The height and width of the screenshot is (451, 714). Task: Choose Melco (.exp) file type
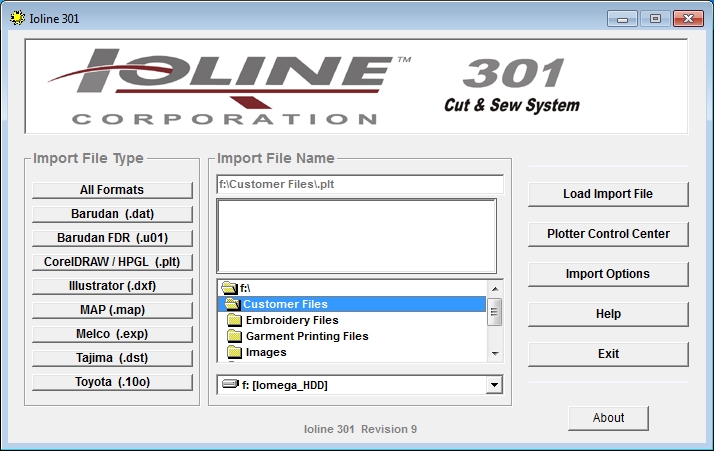[112, 334]
